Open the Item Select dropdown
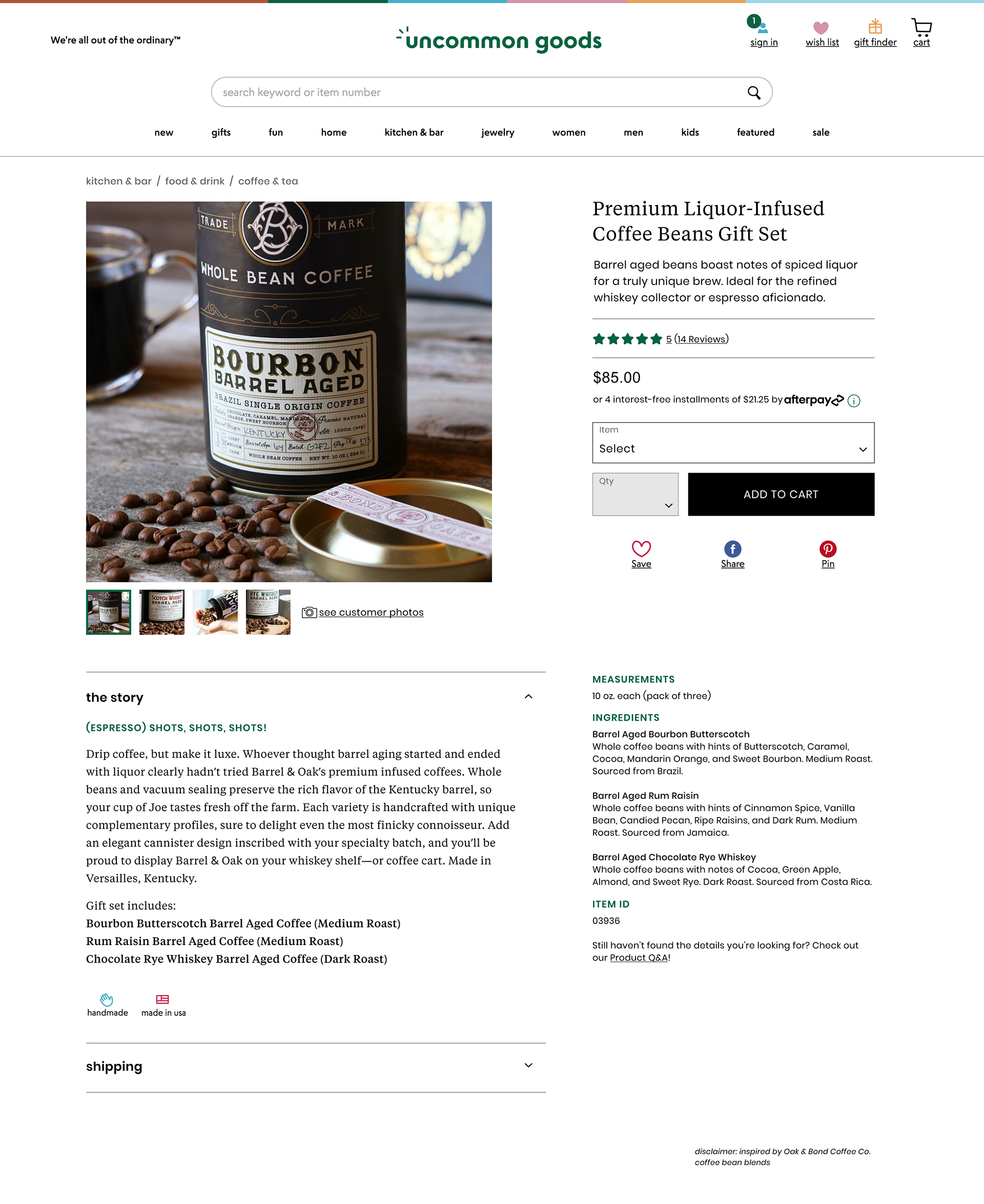Viewport: 984px width, 1204px height. point(733,443)
